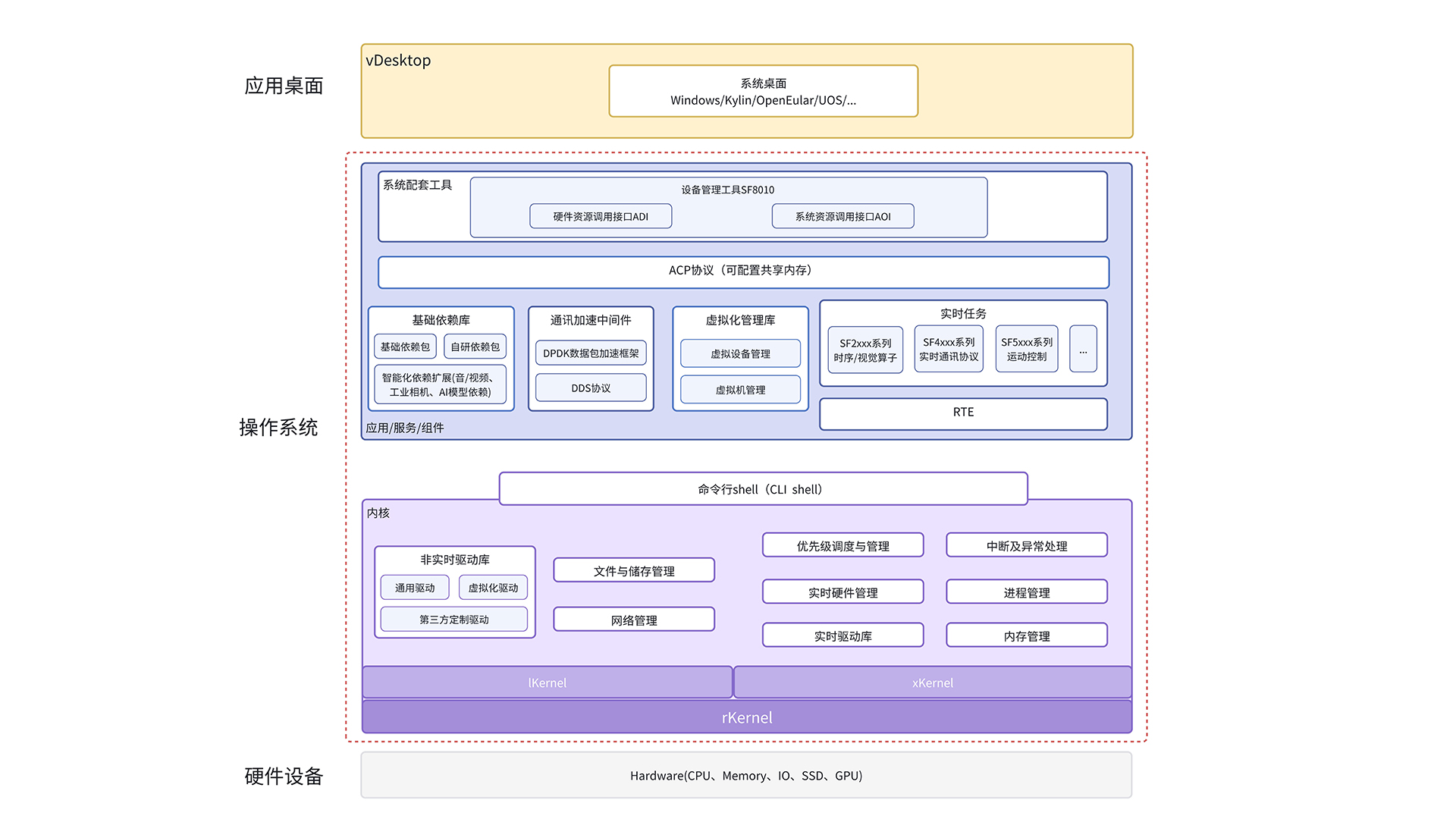This screenshot has width=1456, height=819.
Task: Click the SF5xxx系列 运动控制 block
Action: [1027, 349]
